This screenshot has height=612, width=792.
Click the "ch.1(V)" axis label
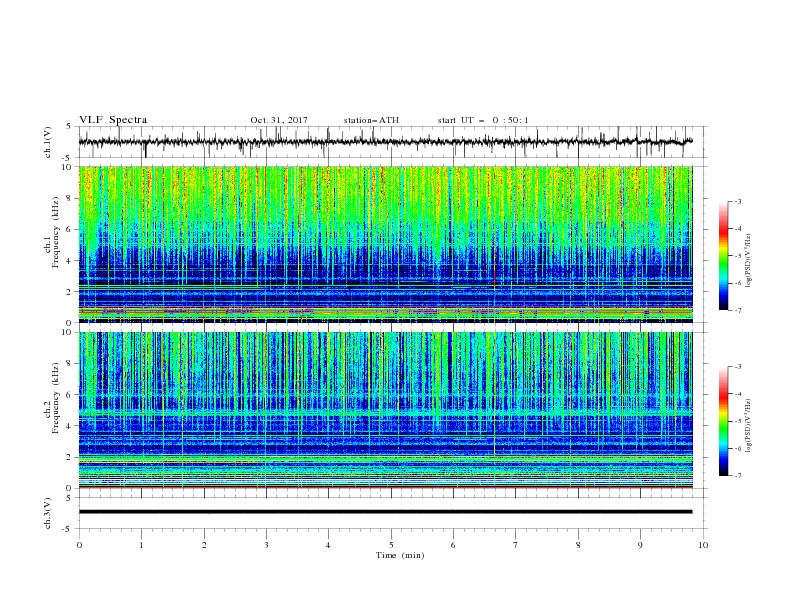click(x=48, y=142)
